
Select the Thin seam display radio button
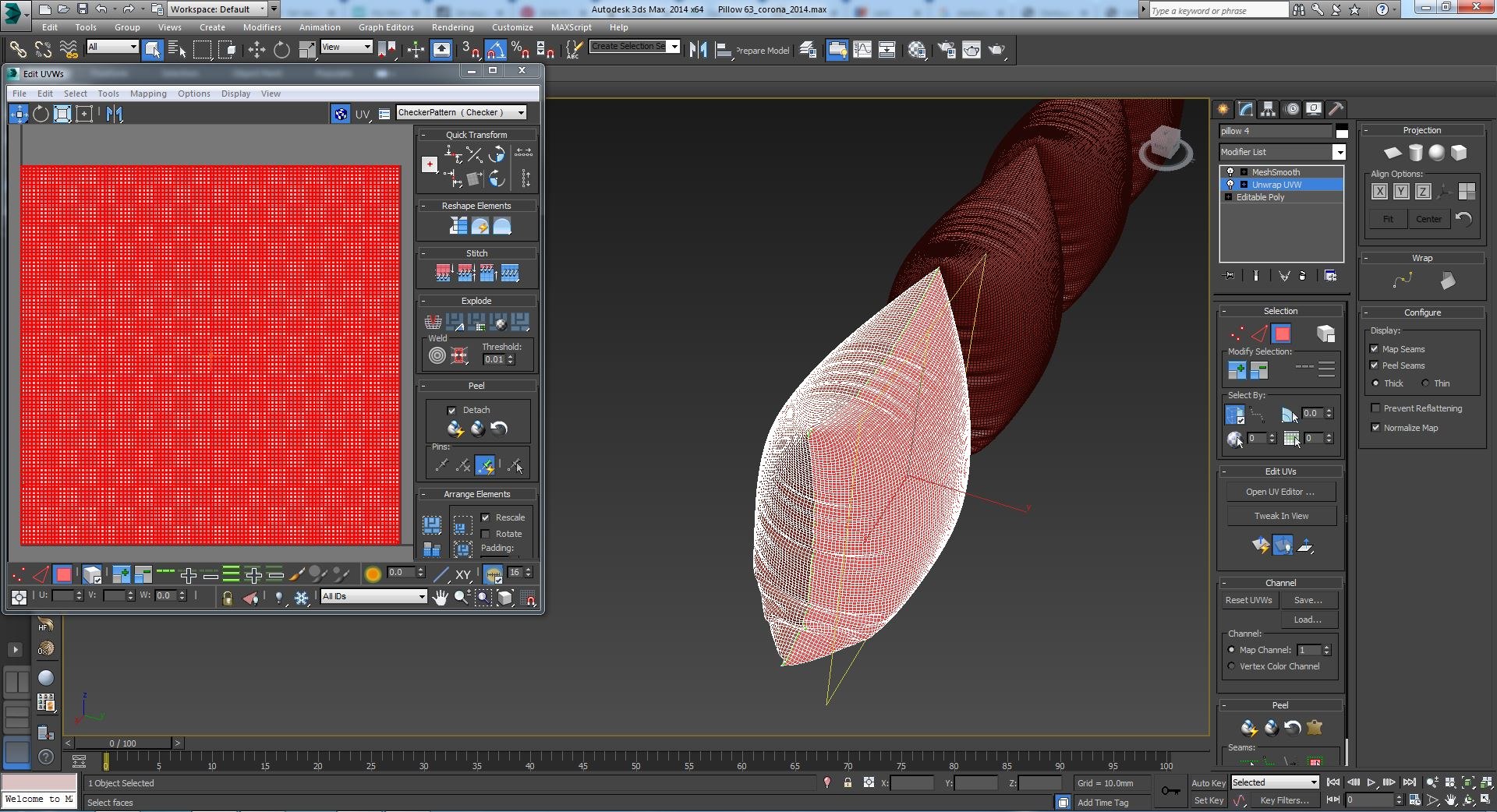(x=1425, y=383)
